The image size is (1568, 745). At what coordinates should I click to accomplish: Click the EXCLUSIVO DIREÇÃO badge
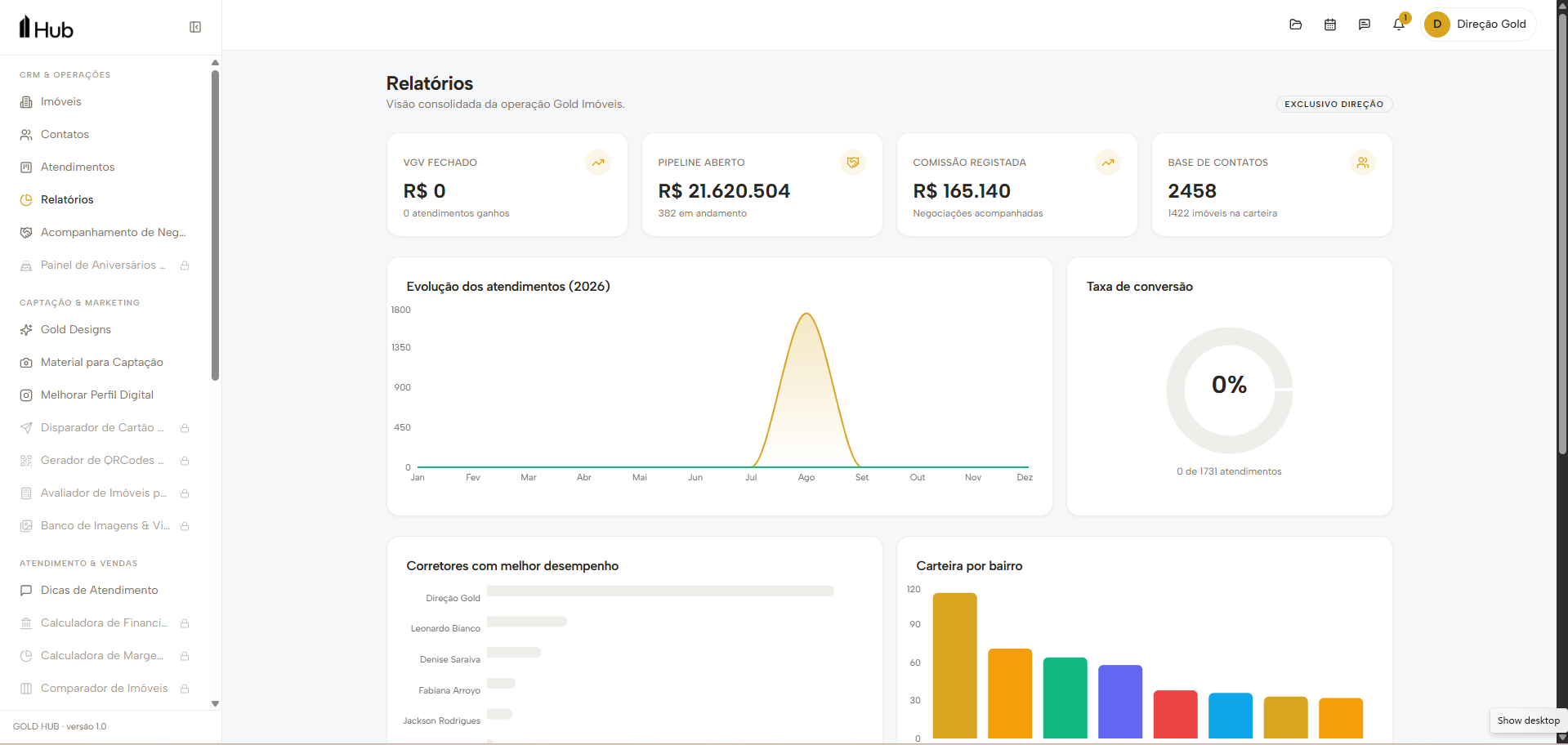(x=1334, y=105)
